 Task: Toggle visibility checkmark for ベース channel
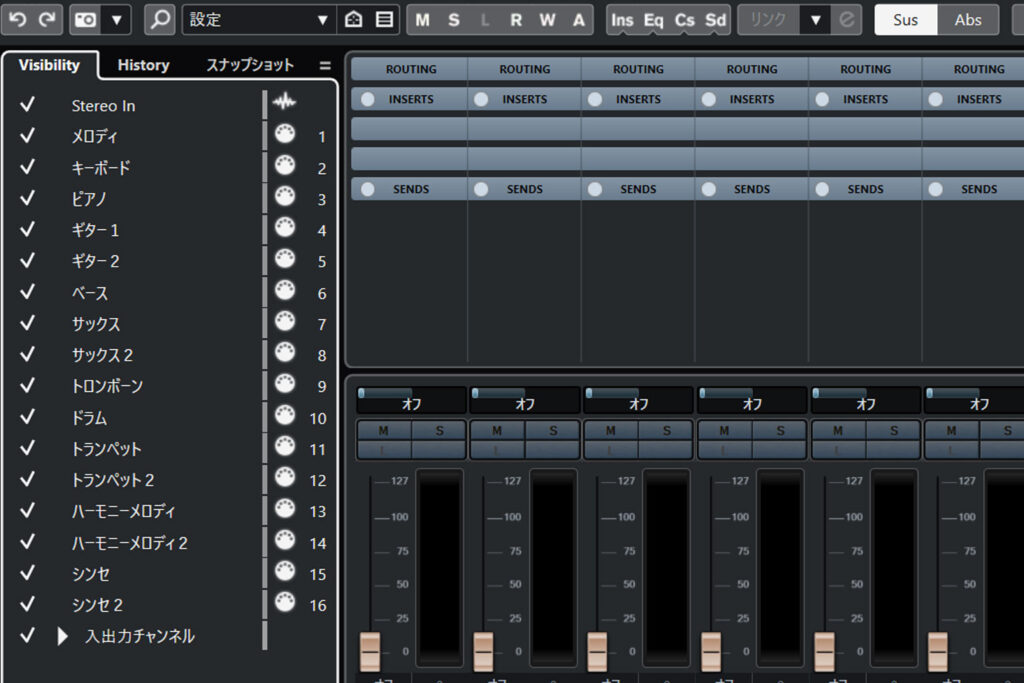(27, 292)
